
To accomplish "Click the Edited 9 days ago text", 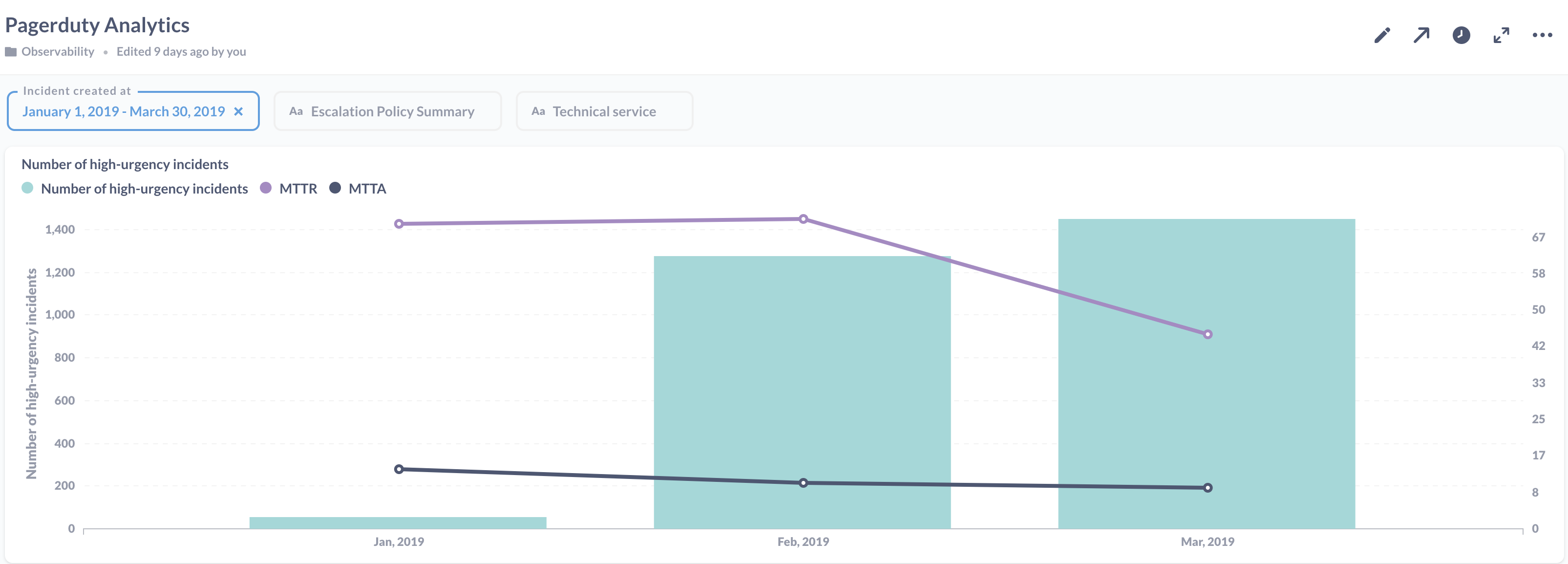I will coord(181,52).
